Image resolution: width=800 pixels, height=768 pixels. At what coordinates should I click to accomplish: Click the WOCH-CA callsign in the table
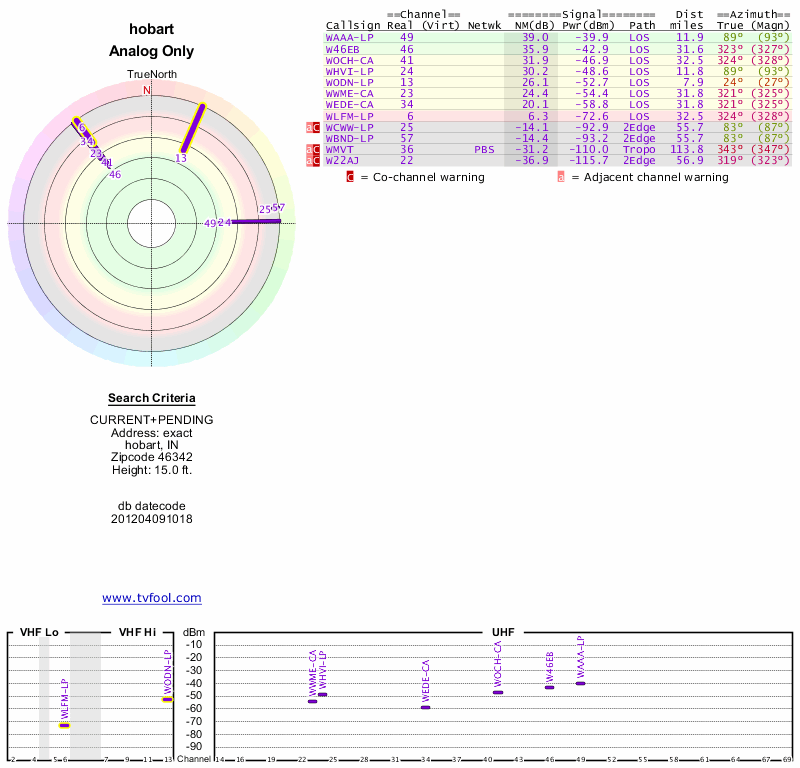point(349,61)
